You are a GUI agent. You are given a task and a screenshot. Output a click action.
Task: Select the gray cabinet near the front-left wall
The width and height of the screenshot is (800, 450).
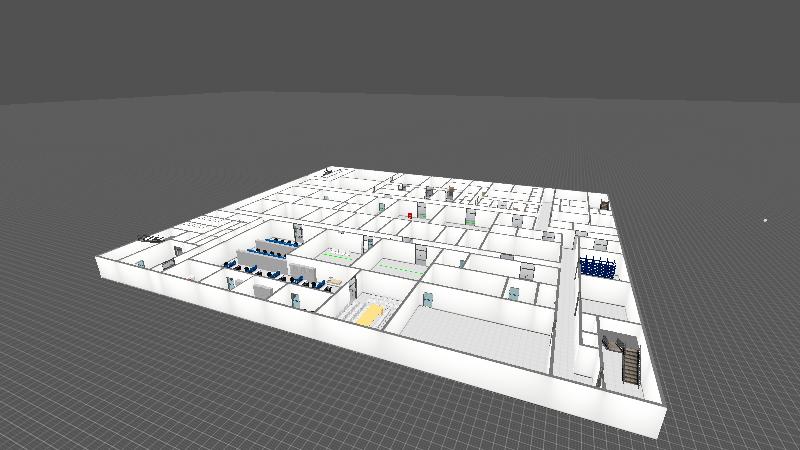click(262, 290)
